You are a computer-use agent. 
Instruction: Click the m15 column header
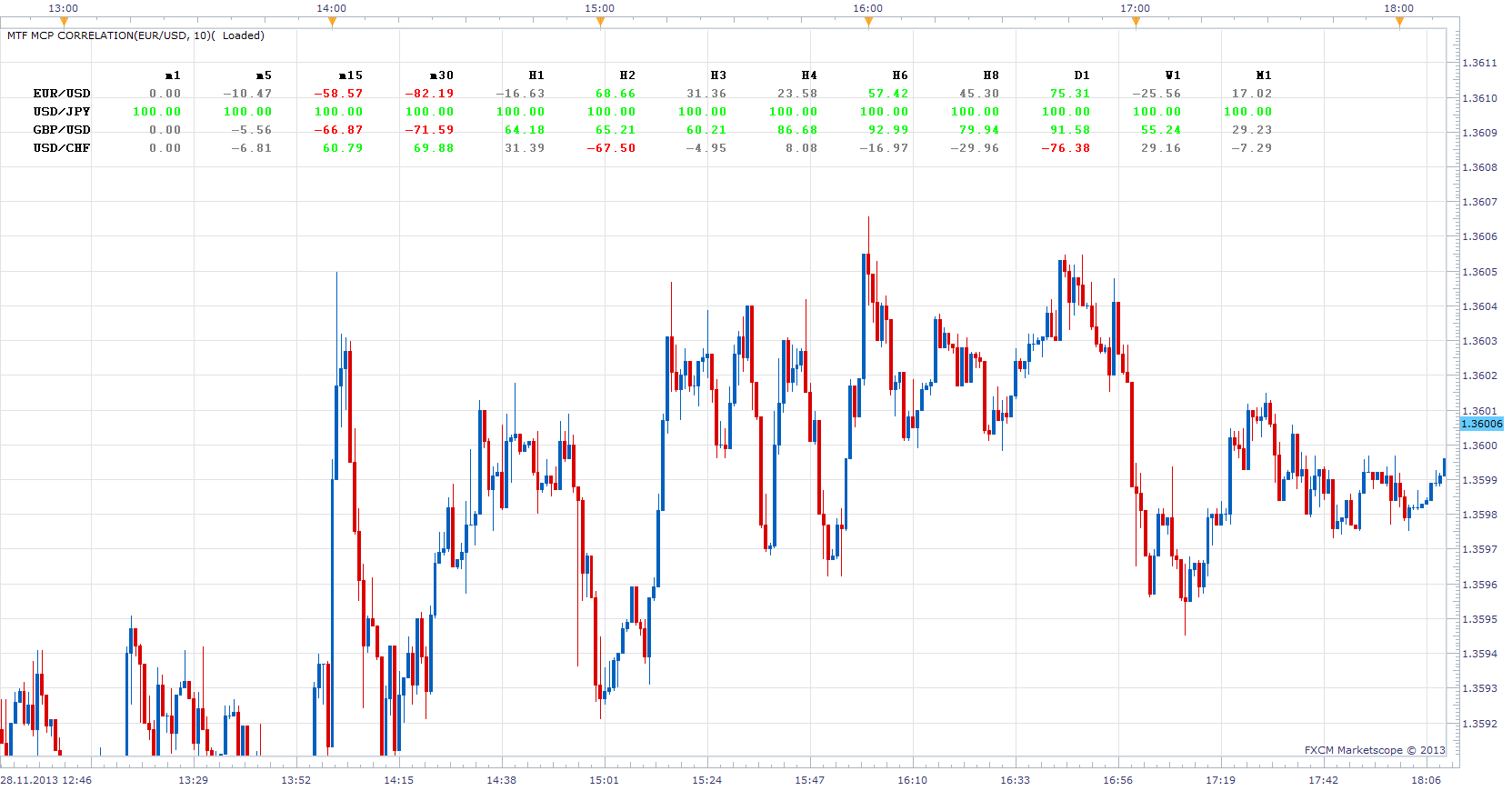click(x=351, y=75)
